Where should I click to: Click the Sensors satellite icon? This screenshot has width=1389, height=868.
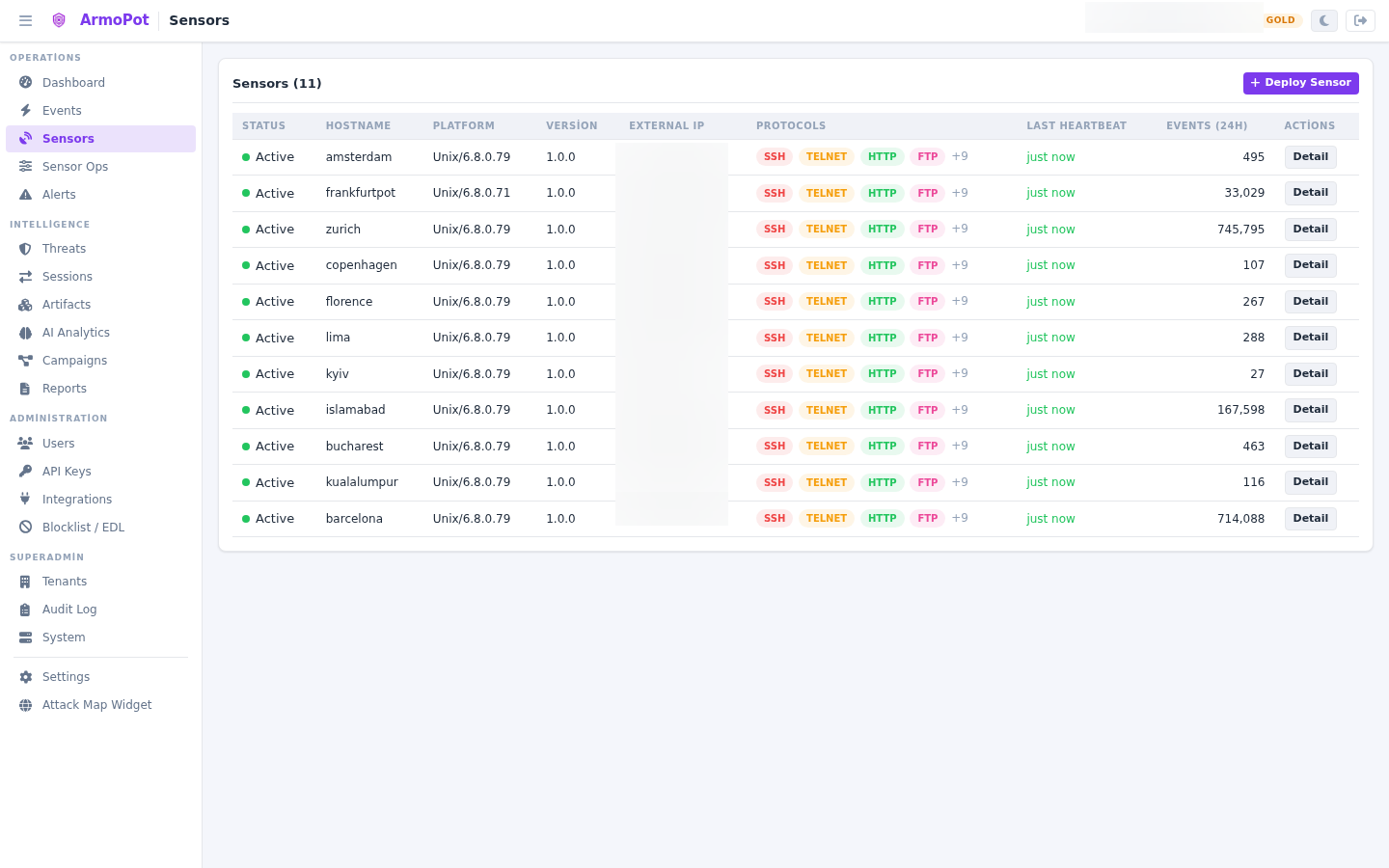coord(26,139)
